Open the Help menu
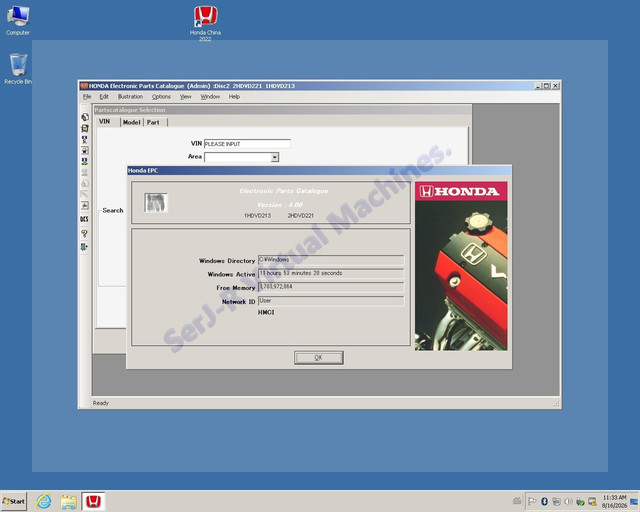Viewport: 640px width, 512px height. click(x=234, y=97)
